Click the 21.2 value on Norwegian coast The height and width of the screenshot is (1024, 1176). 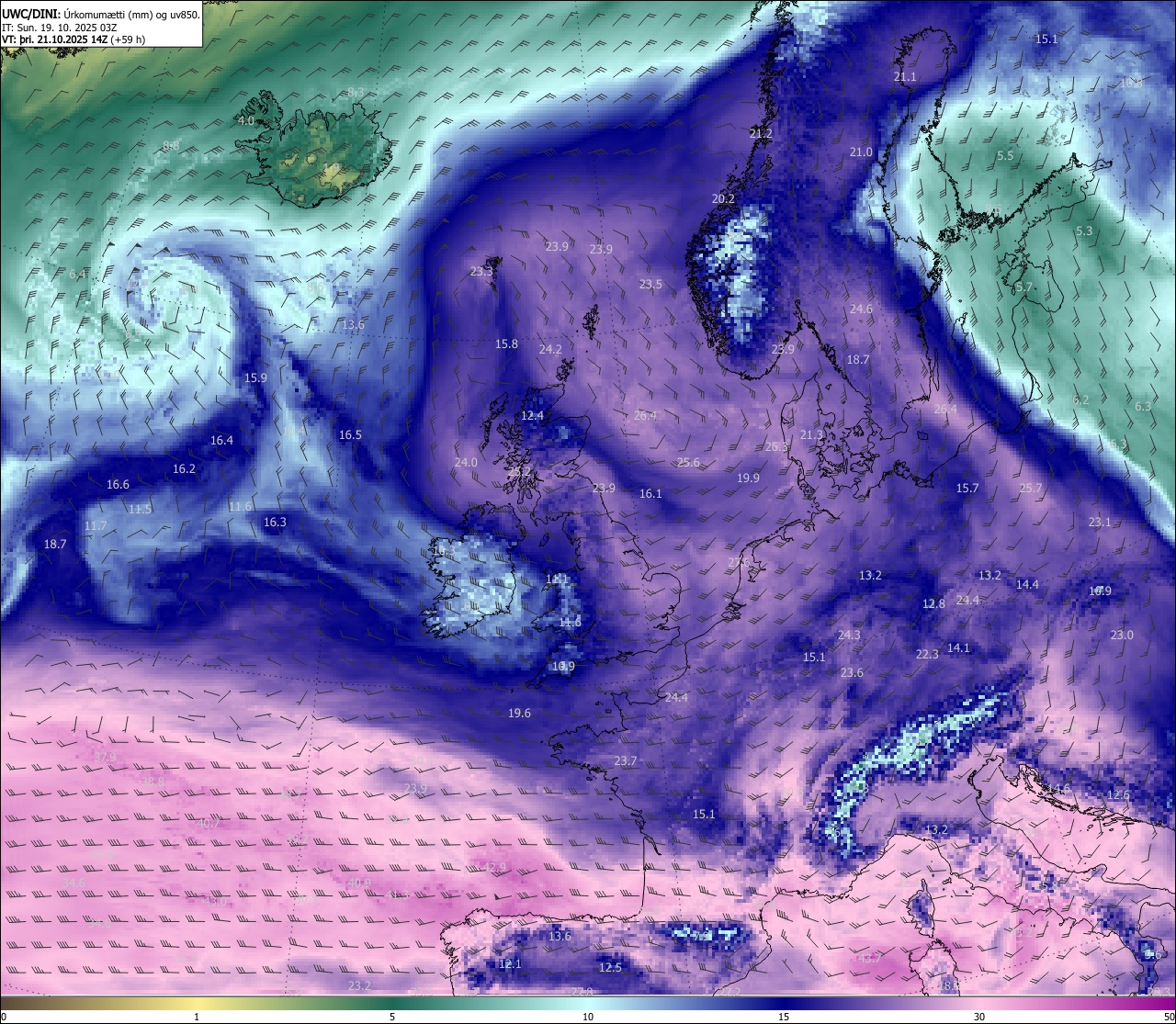click(761, 134)
